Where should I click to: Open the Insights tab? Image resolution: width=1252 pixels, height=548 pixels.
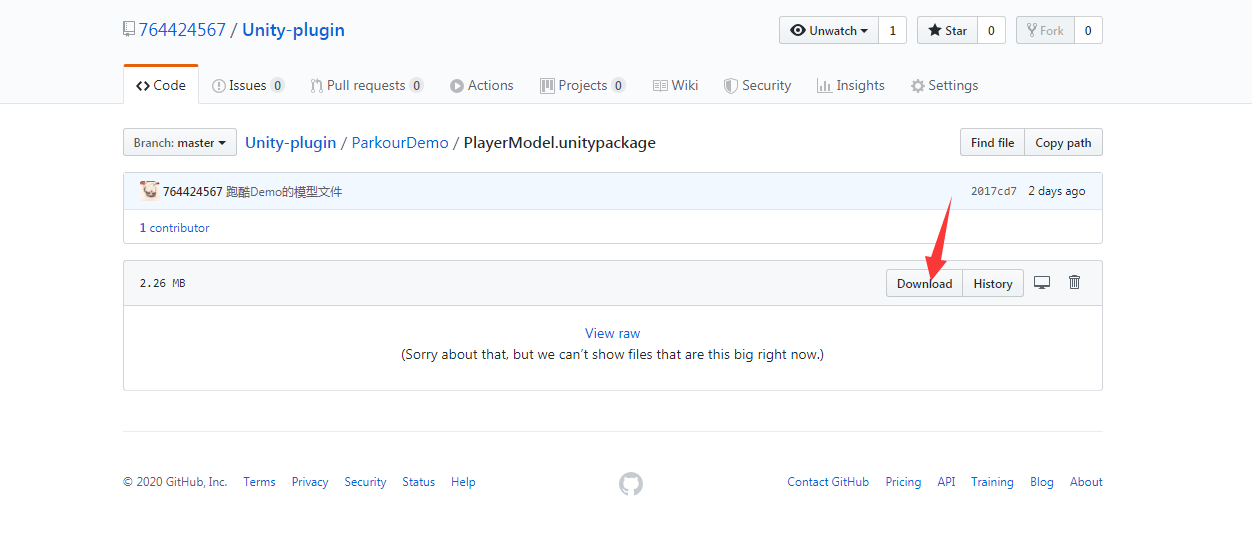click(851, 85)
